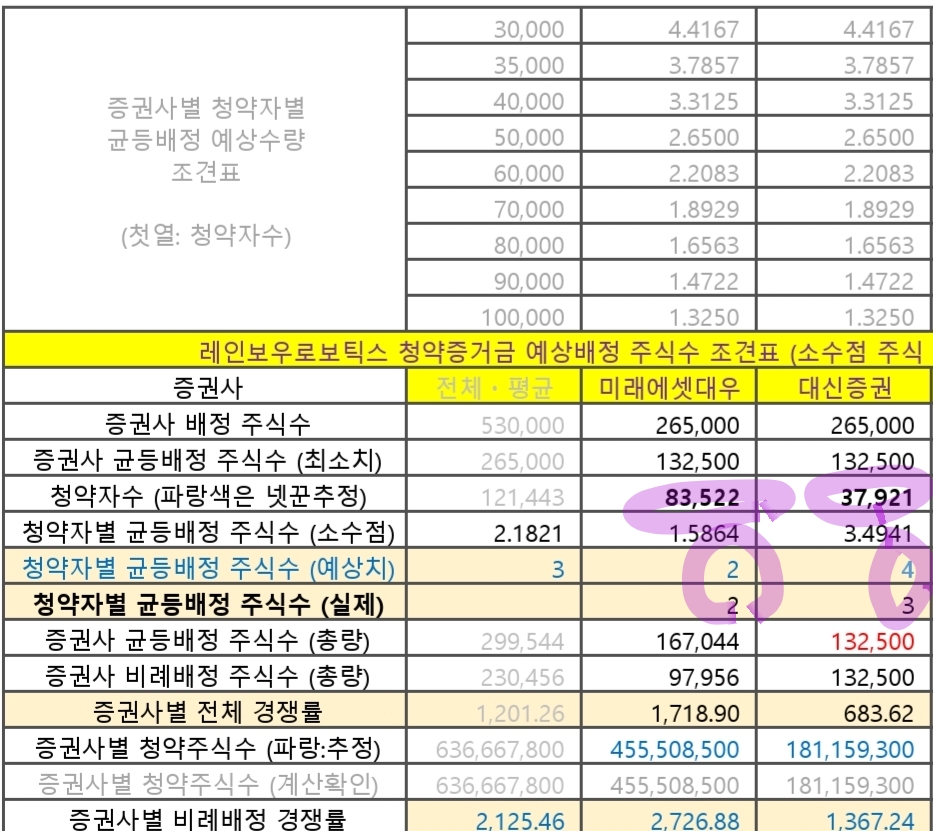Click the 299,544 total equal-allotment cell
933x831 pixels.
[493, 639]
